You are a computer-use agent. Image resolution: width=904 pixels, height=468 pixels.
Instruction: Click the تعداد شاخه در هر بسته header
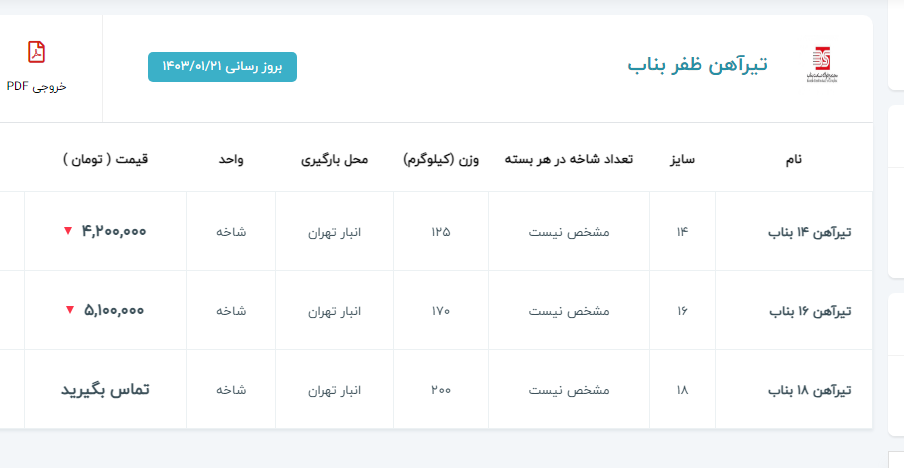[569, 159]
